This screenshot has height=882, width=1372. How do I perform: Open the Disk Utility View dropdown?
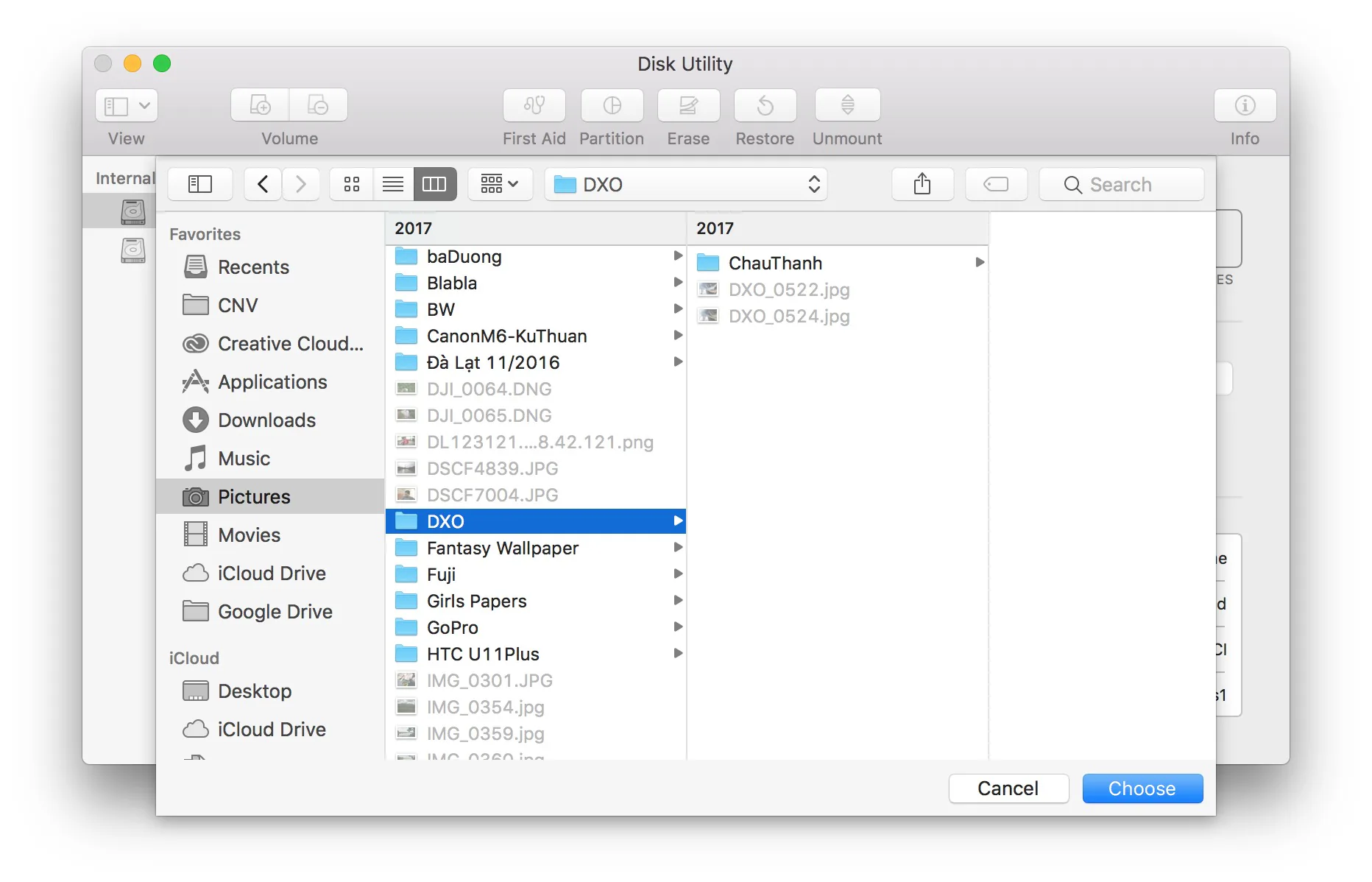[127, 105]
